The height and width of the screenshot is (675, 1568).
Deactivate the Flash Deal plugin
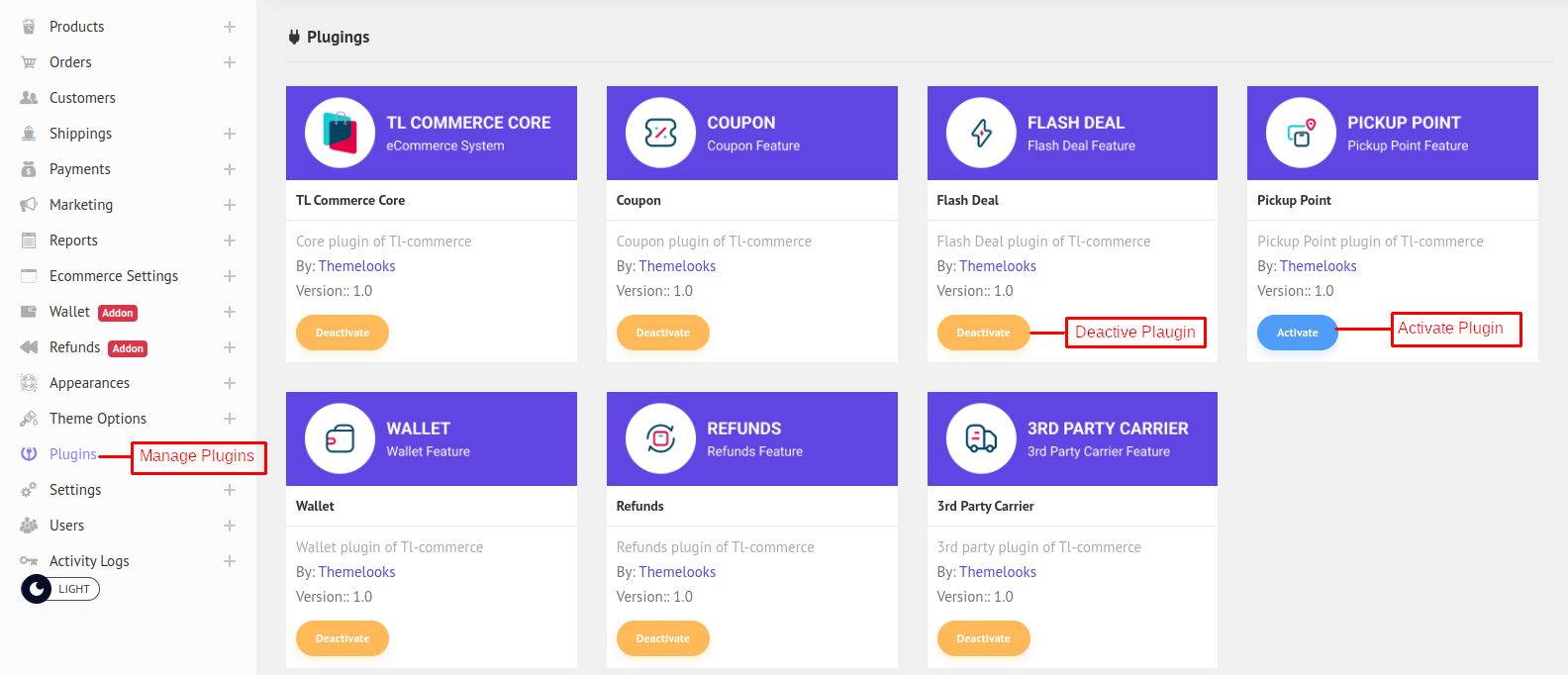(983, 333)
